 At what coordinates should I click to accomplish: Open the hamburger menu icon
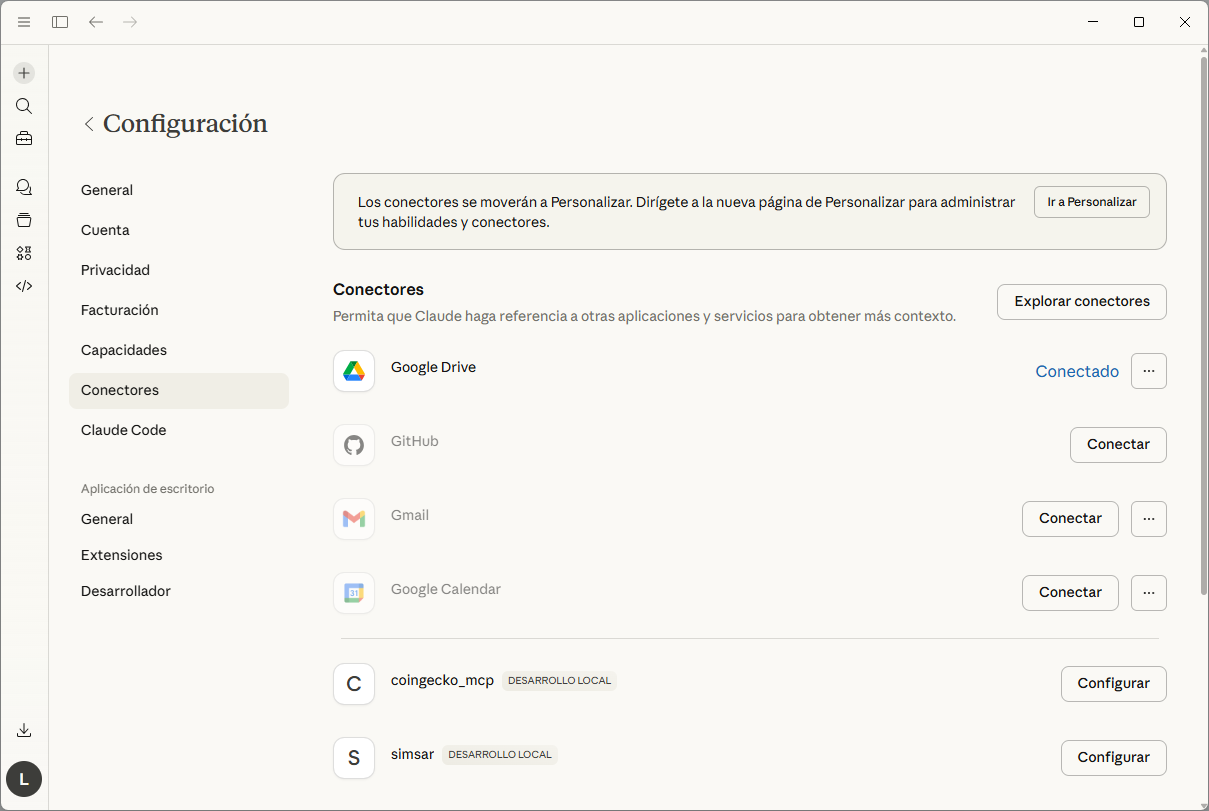[24, 22]
